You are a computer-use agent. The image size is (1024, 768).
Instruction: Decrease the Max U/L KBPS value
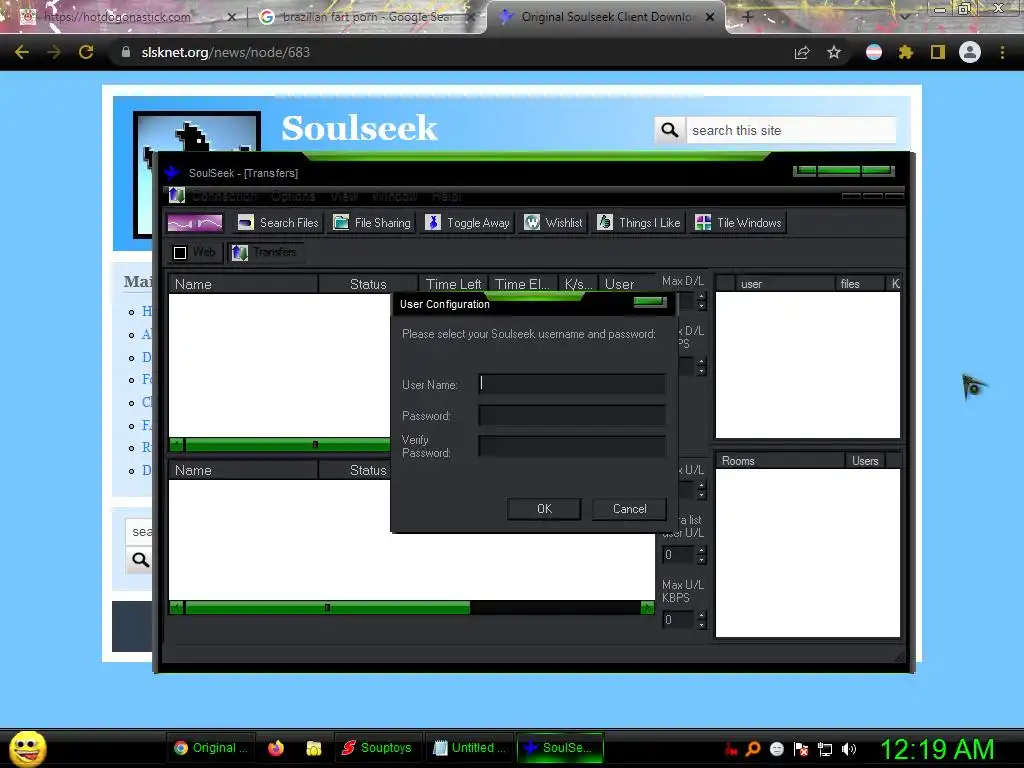pos(701,624)
